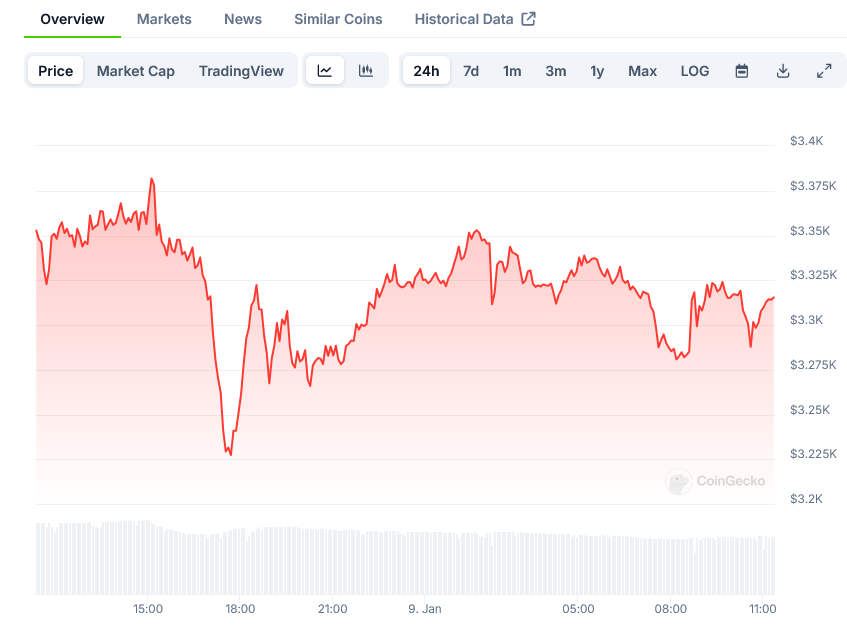Set chart range to 7d
Screen dimensions: 847x630
point(471,71)
